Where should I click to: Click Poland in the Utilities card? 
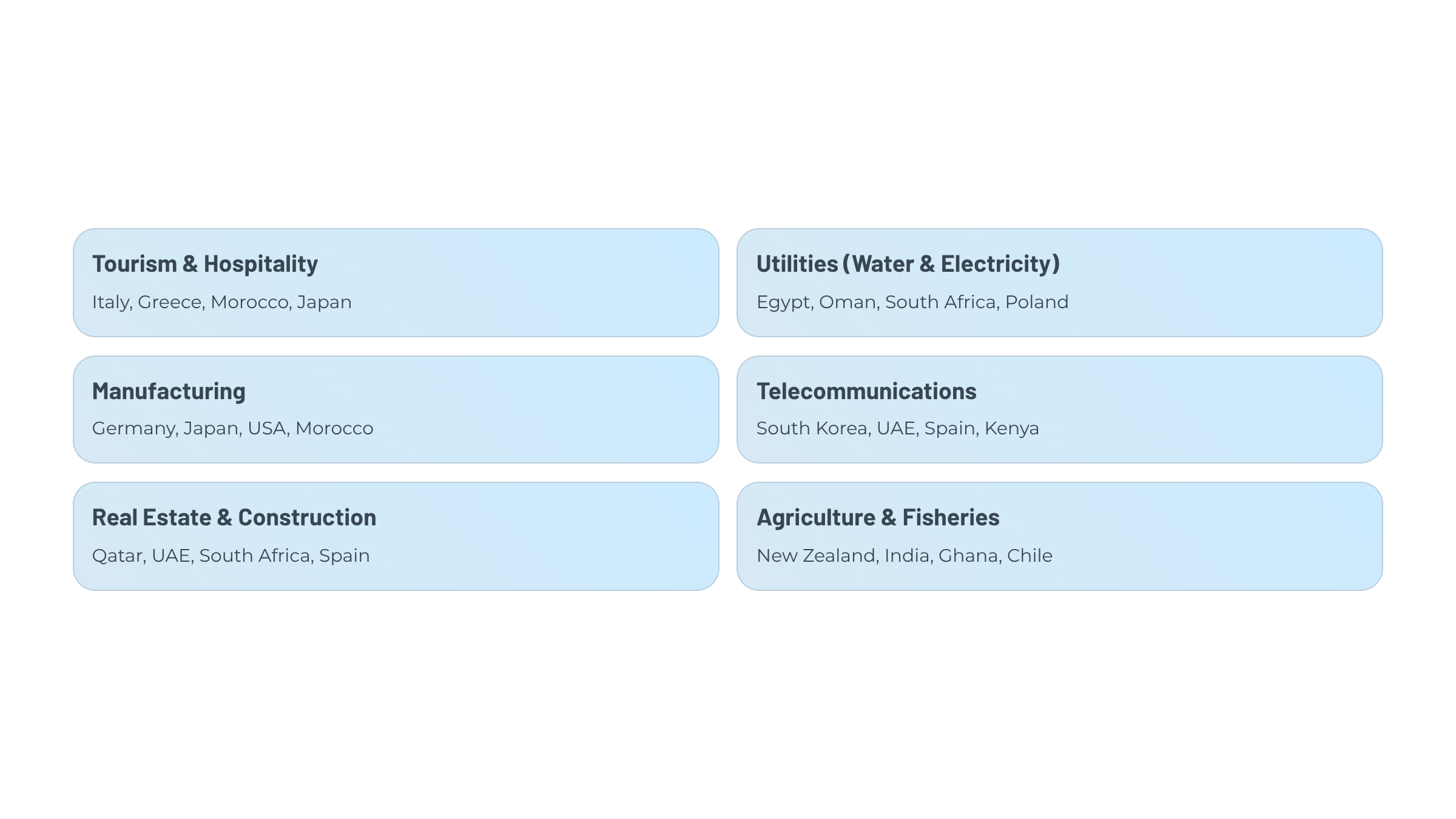(1037, 302)
